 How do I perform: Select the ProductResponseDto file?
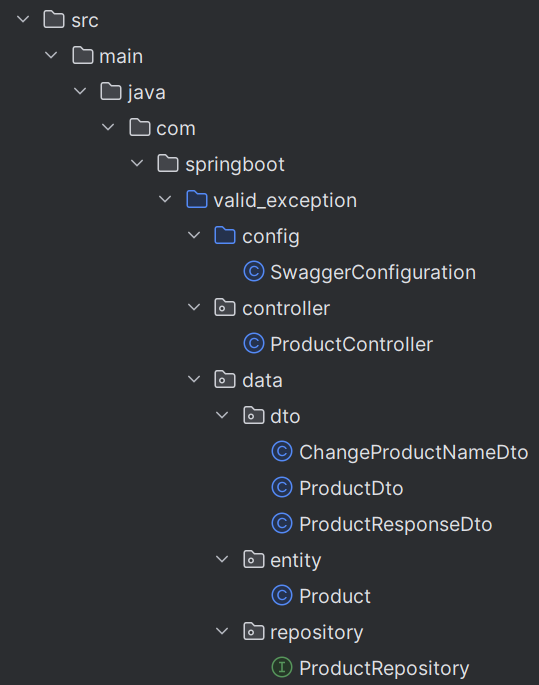point(382,523)
